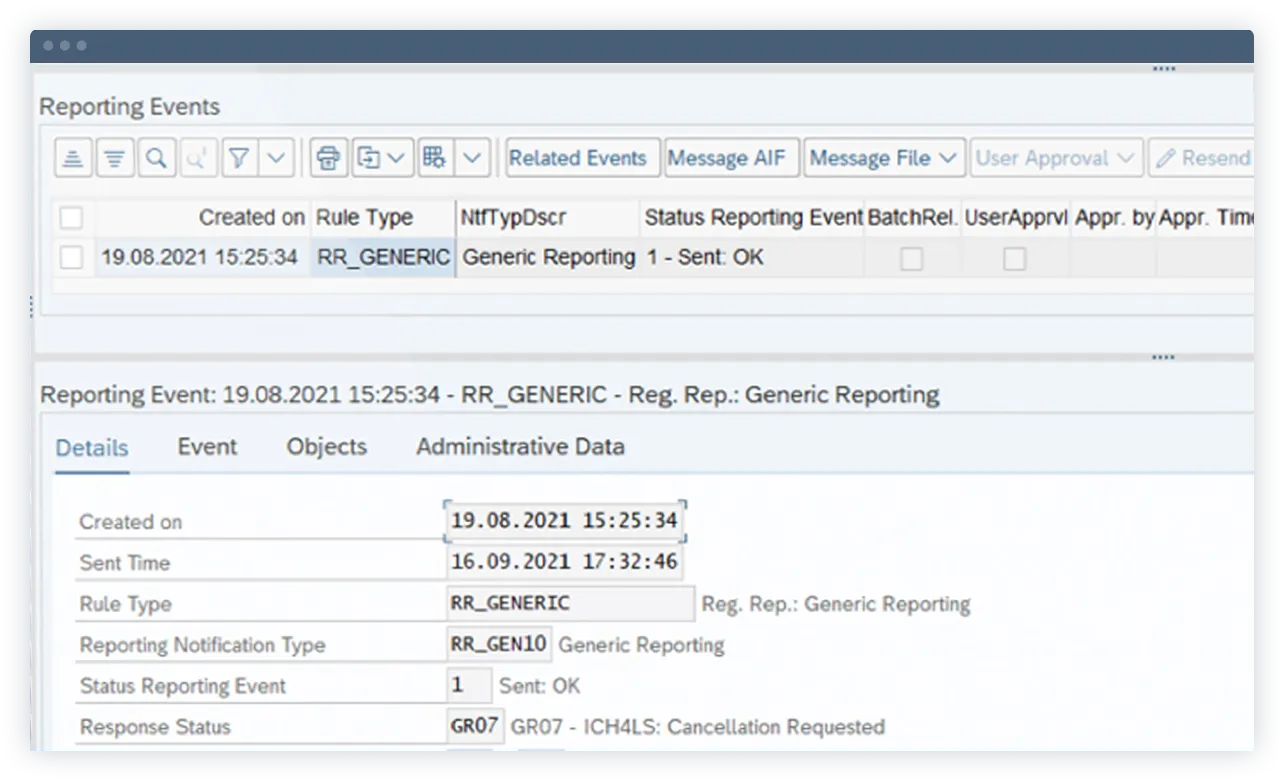The height and width of the screenshot is (780, 1284).
Task: Open the search with the magnifier icon
Action: click(156, 157)
